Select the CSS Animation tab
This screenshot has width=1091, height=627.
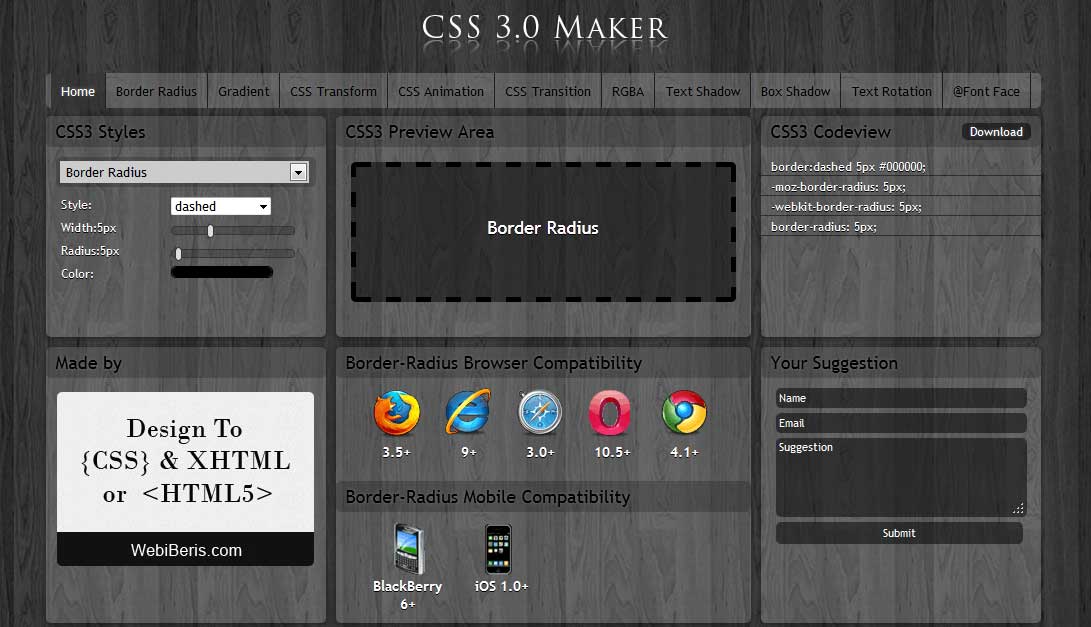pyautogui.click(x=440, y=91)
